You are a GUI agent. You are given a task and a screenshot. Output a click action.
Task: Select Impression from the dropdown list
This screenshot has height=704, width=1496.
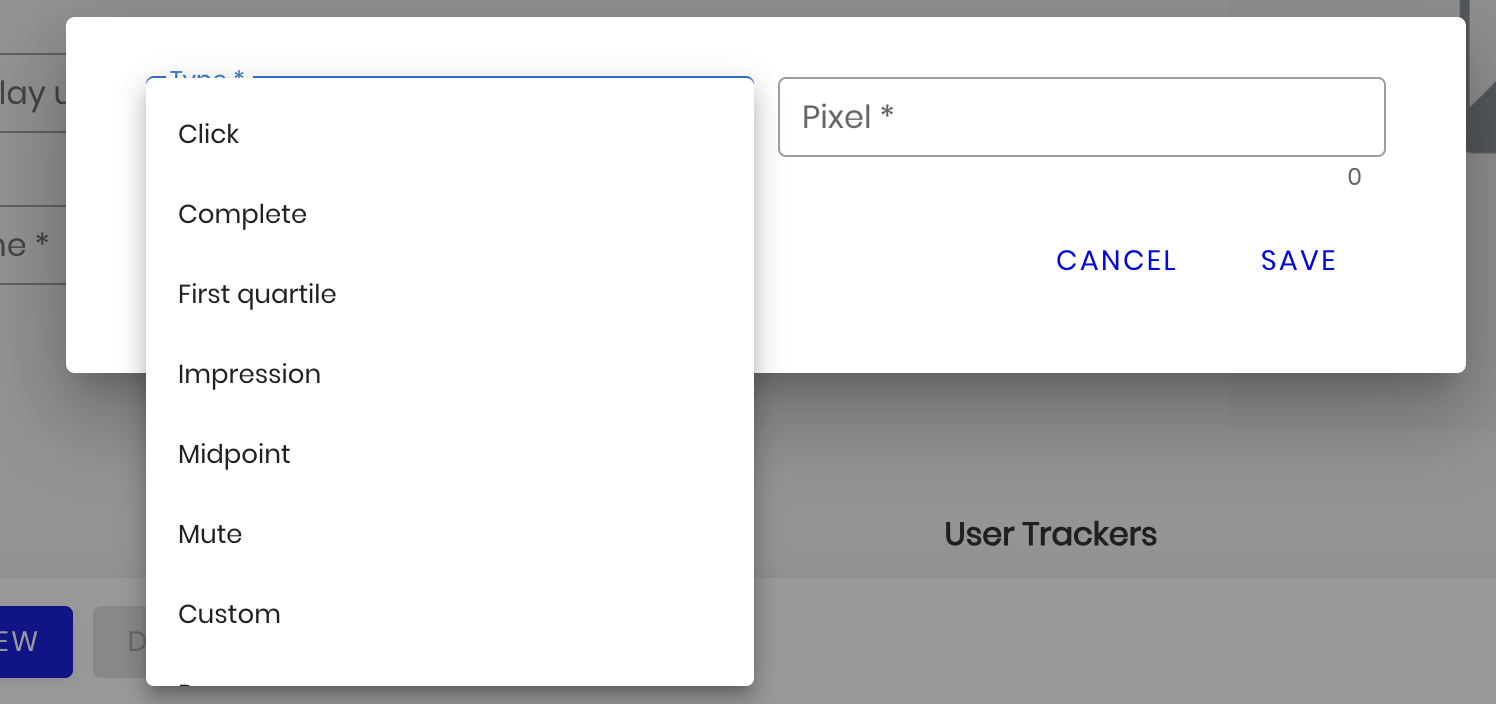click(x=249, y=374)
